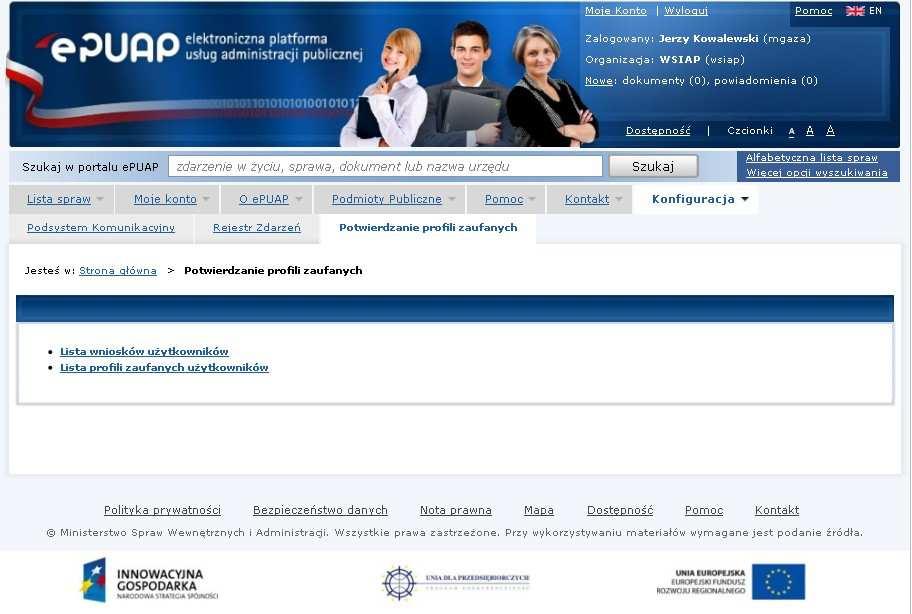Open Polityka prywatności footer link
Screen dimensions: 912x614
coord(162,511)
